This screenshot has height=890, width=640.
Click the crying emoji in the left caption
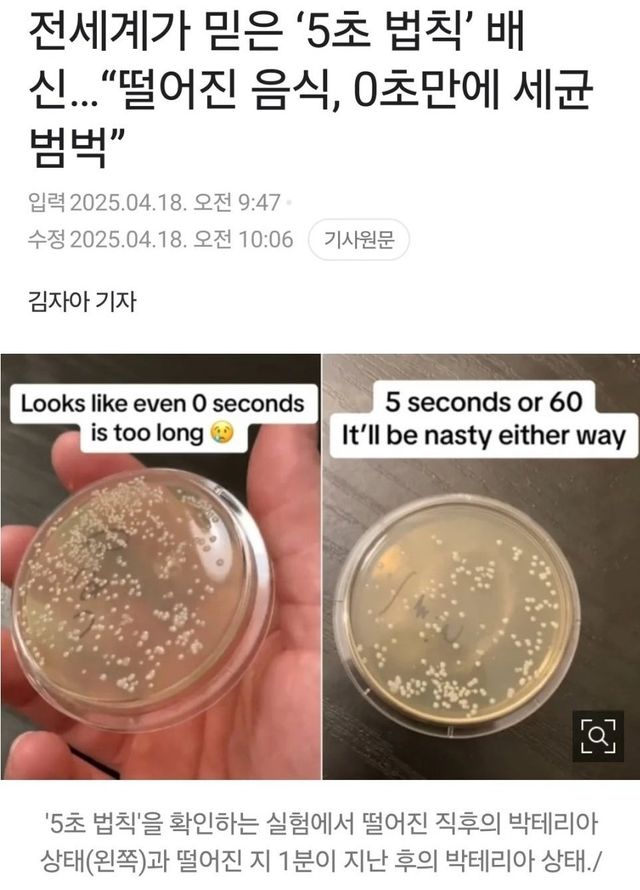222,434
